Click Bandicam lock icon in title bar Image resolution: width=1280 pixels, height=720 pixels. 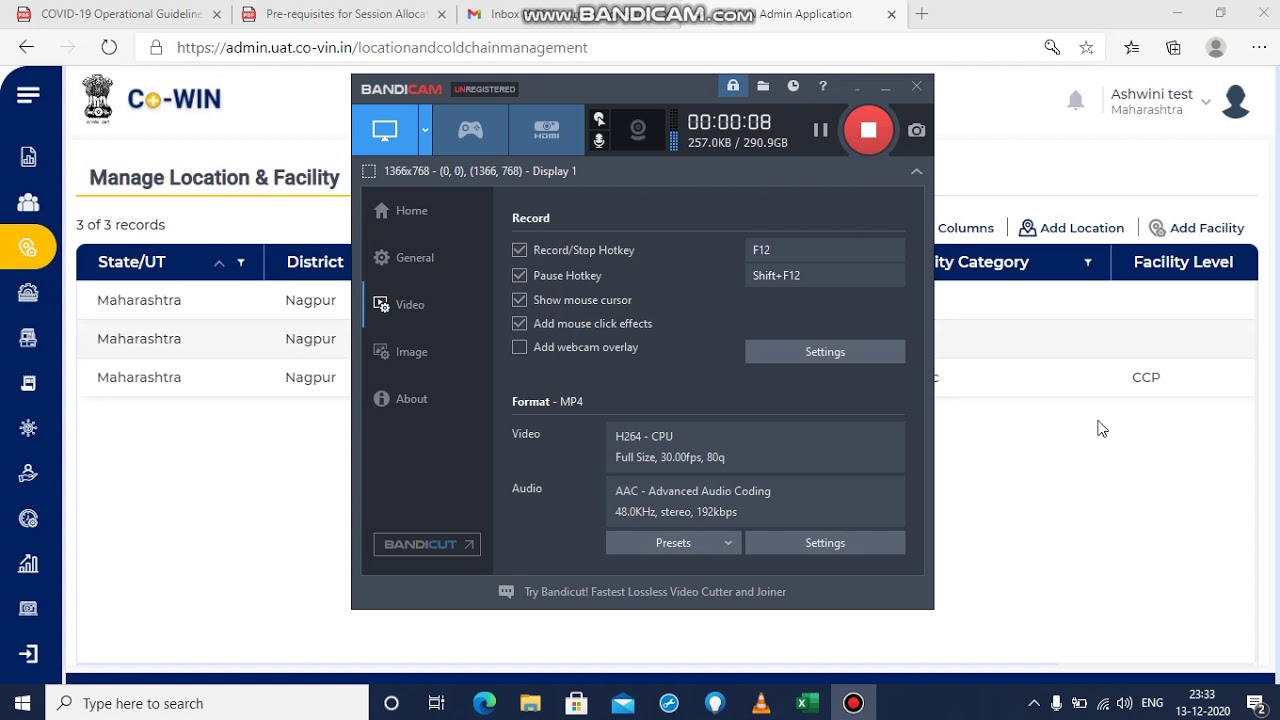coord(733,86)
